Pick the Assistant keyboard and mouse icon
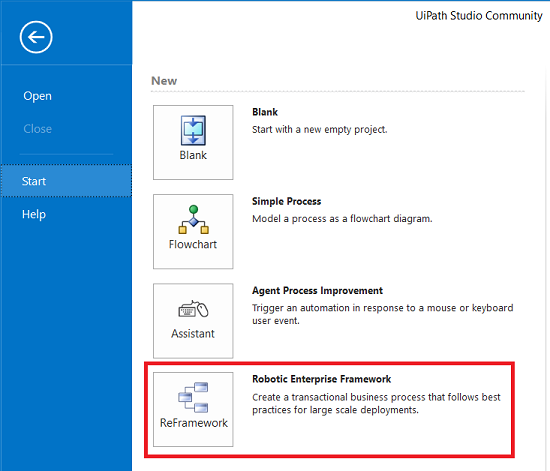550x471 pixels. pos(193,309)
